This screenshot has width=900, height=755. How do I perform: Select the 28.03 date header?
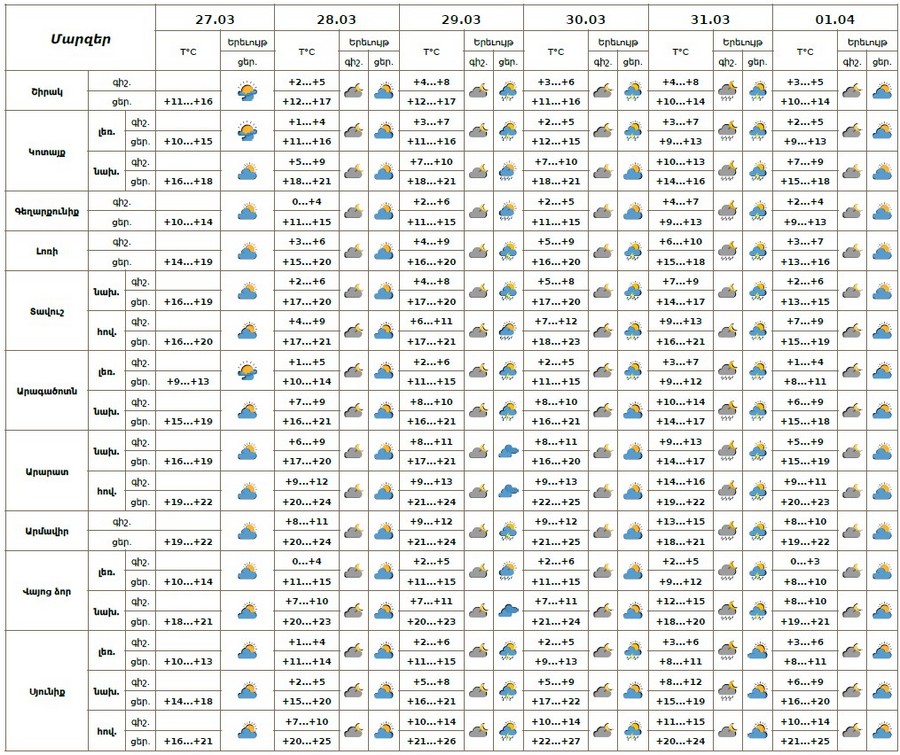coord(336,20)
